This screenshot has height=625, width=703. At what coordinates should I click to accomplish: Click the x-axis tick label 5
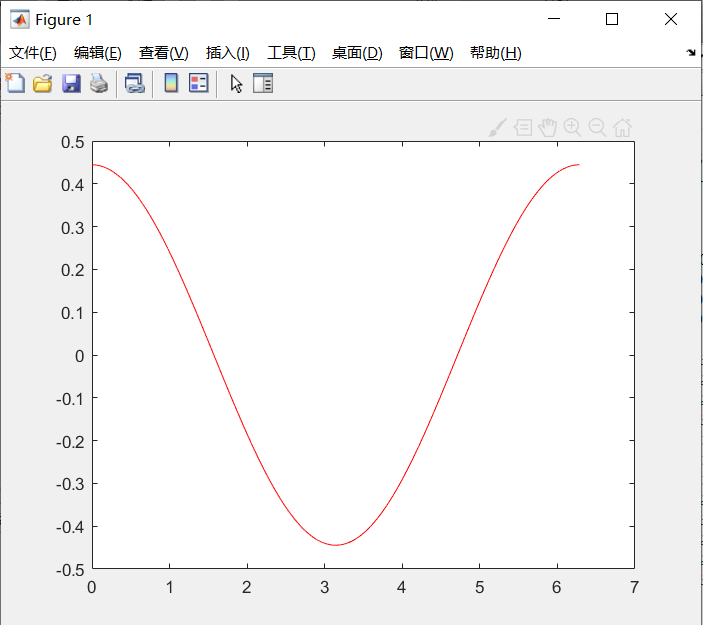pos(480,587)
